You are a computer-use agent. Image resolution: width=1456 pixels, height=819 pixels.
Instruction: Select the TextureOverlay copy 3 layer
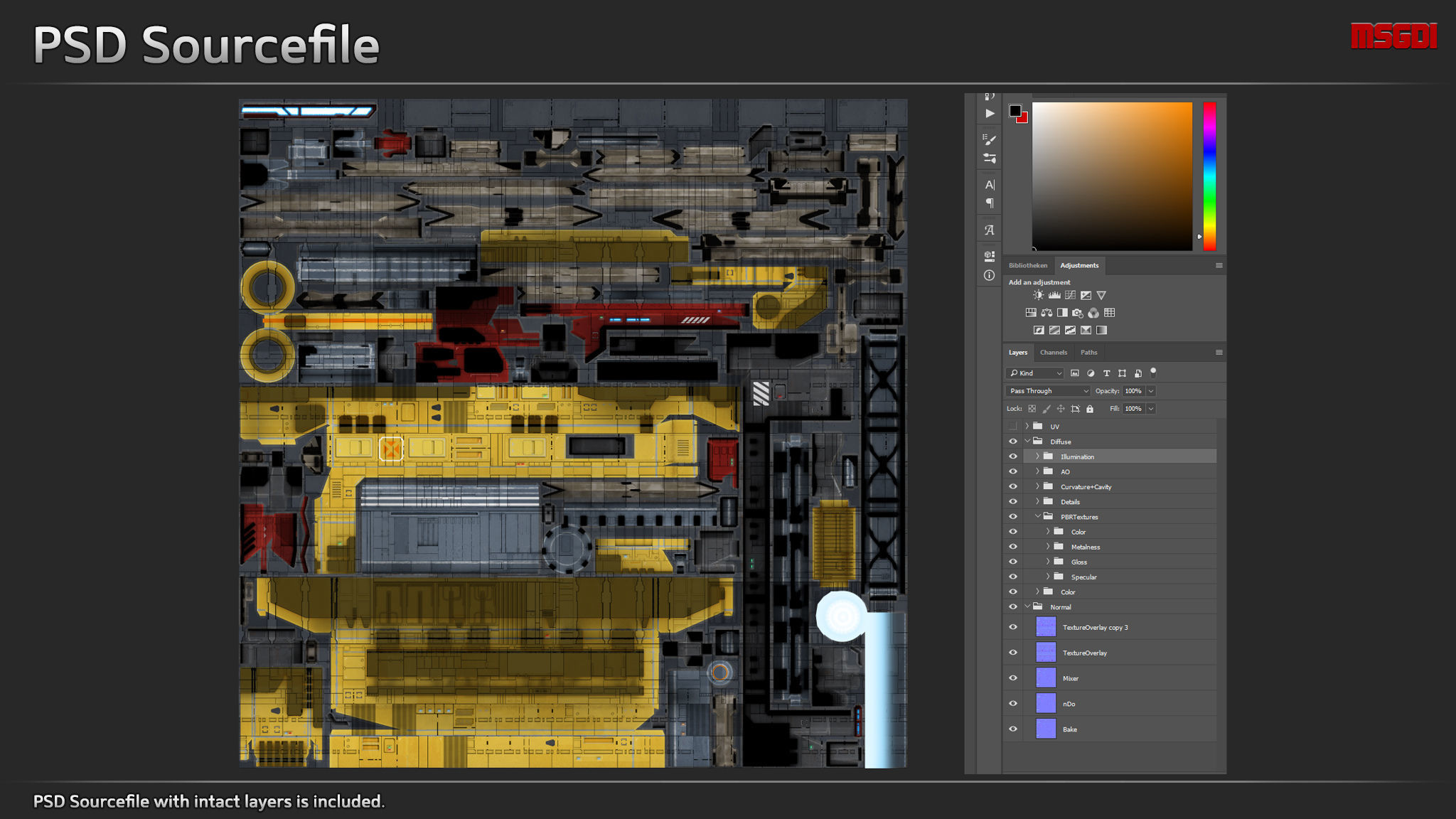pos(1095,627)
